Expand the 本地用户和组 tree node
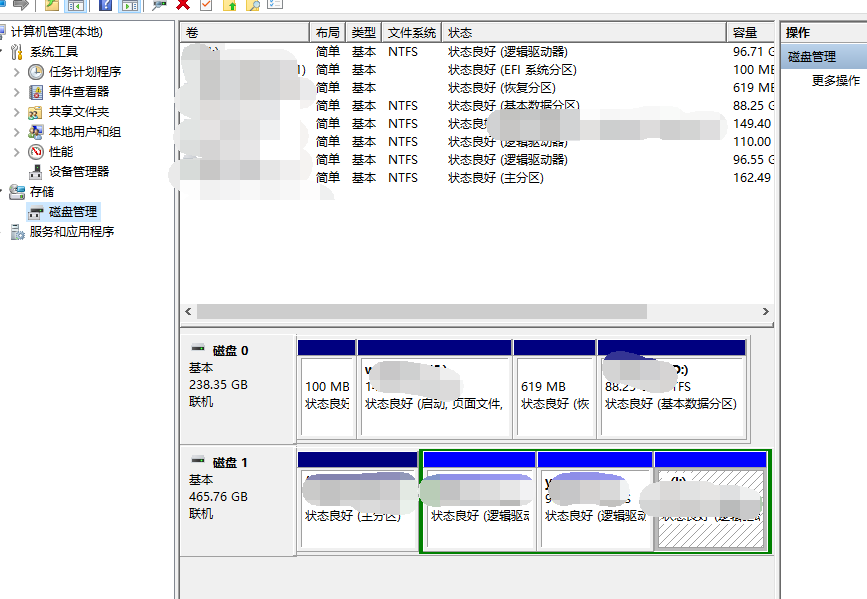The height and width of the screenshot is (599, 867). click(x=17, y=132)
